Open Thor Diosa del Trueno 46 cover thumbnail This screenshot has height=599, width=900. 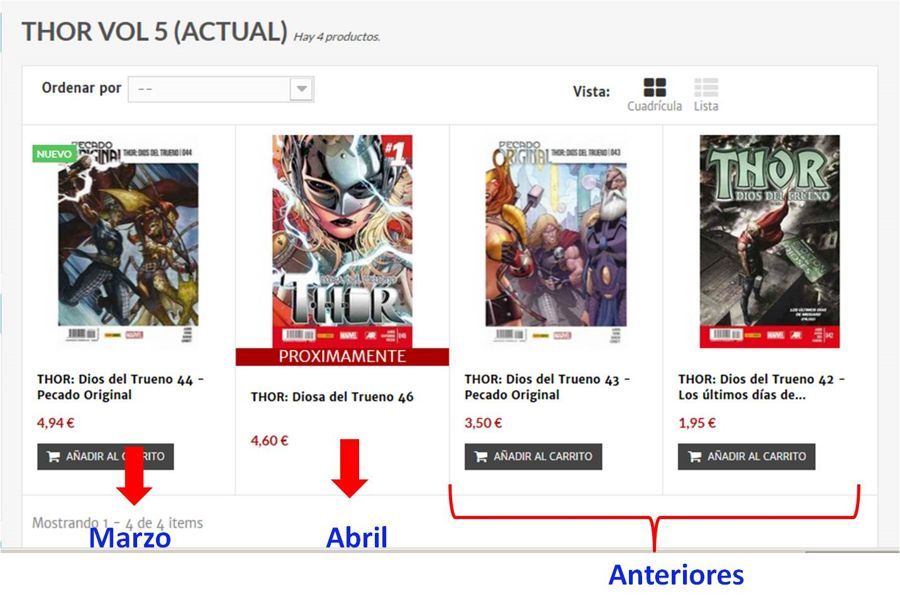(x=342, y=241)
